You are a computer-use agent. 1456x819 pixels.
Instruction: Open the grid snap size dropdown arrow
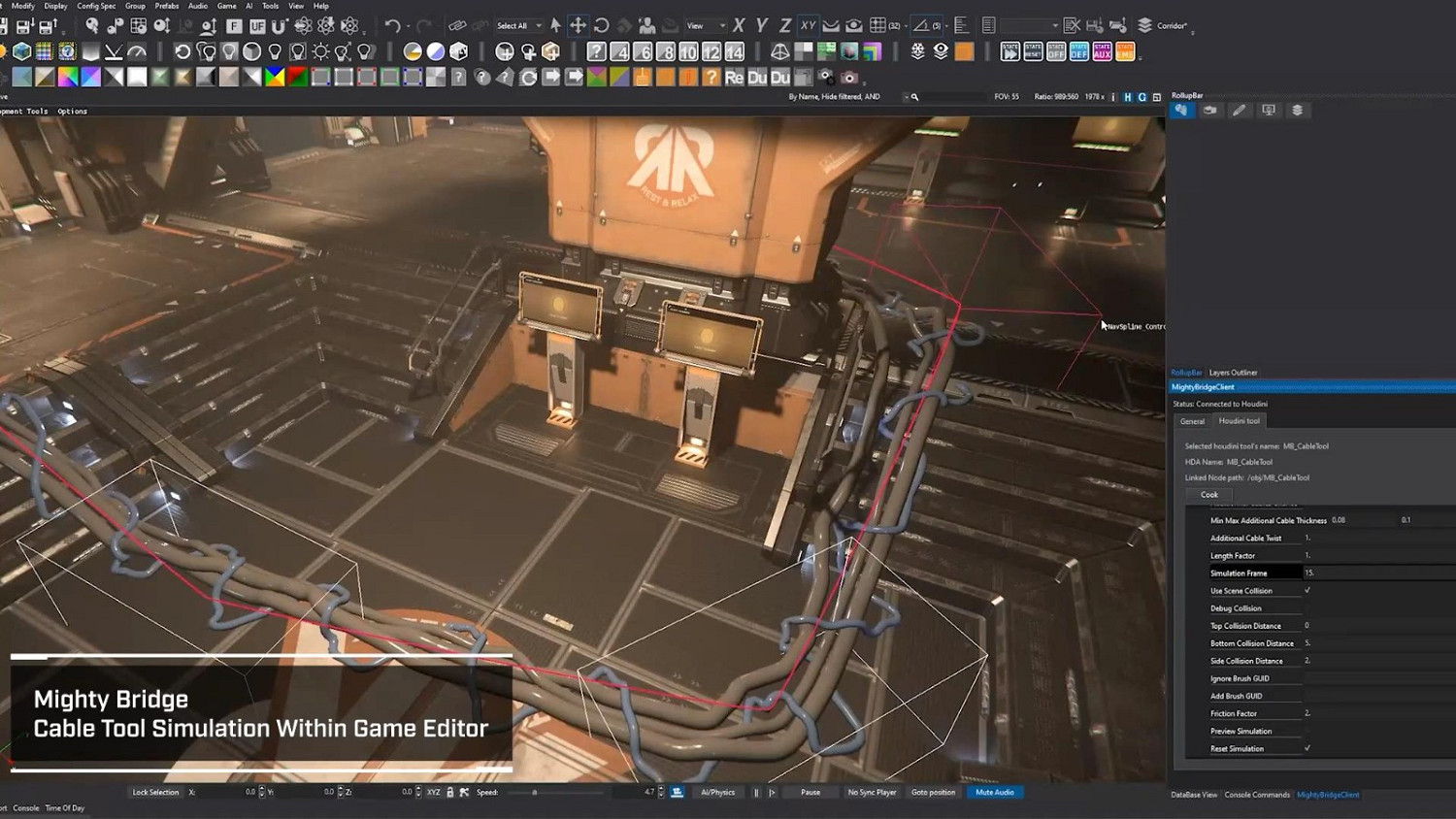905,26
